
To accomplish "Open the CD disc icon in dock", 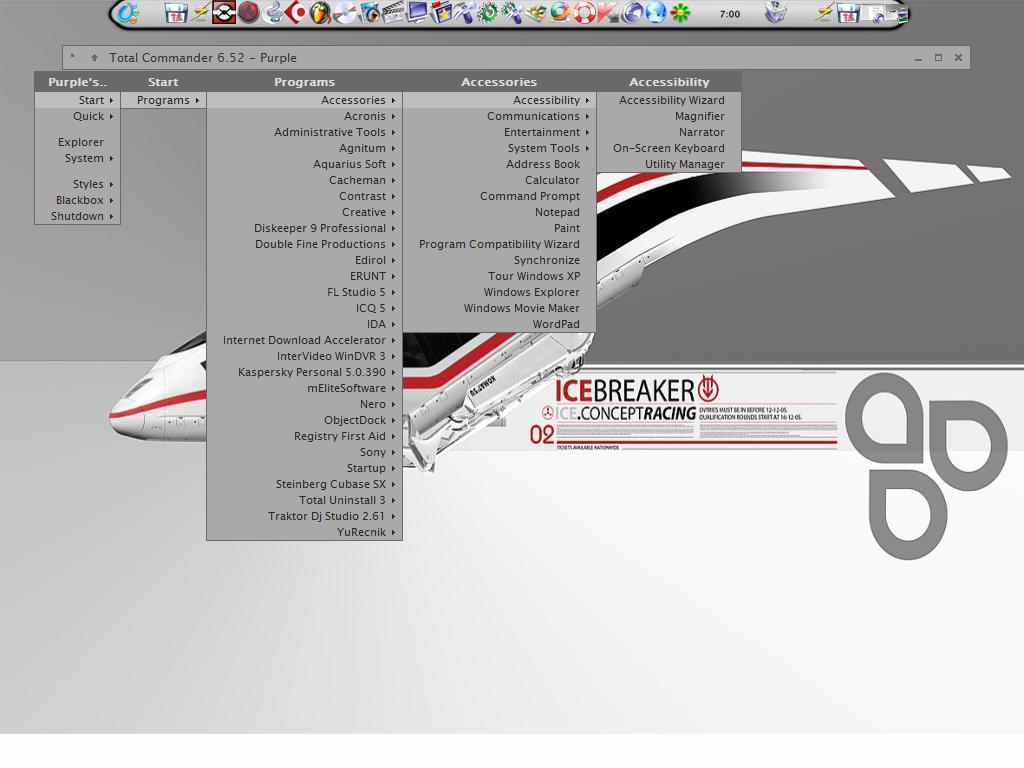I will tap(345, 13).
